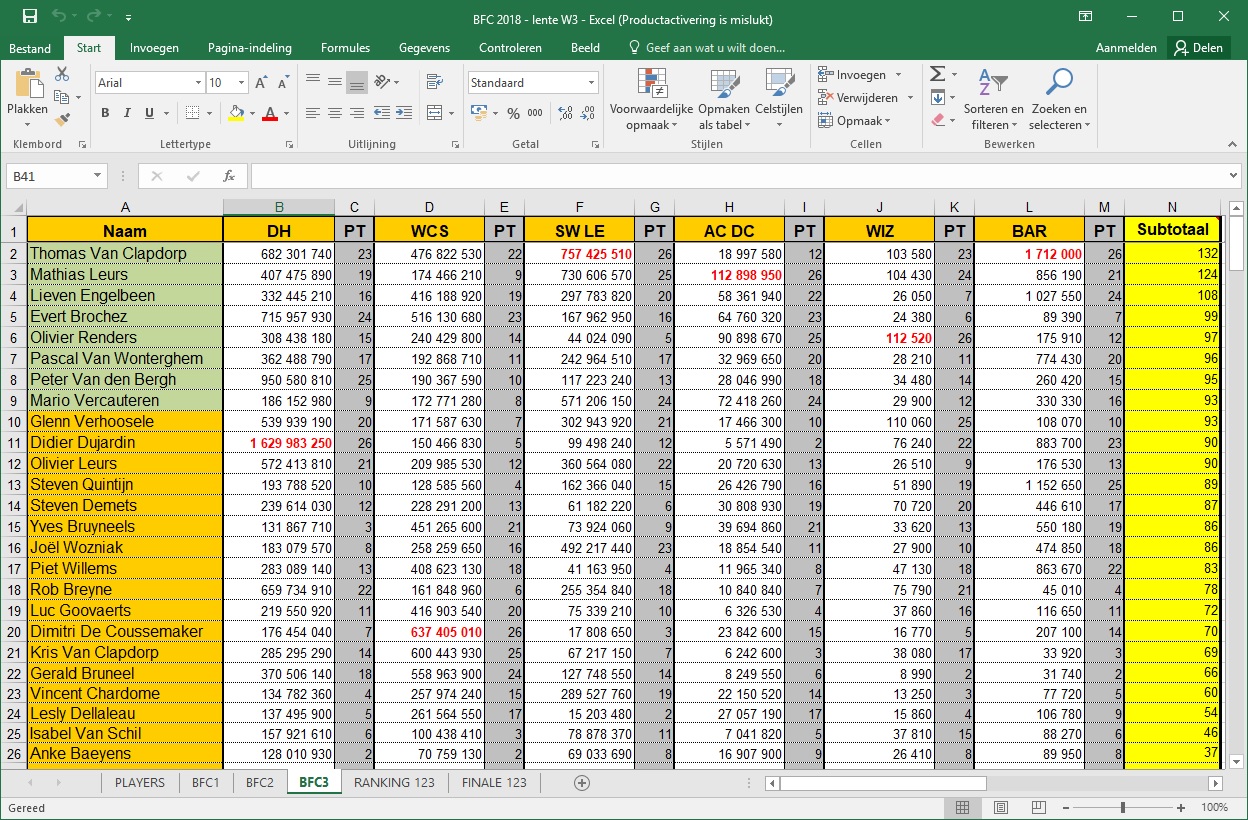Open the Formules ribbon tab
The width and height of the screenshot is (1248, 820).
(345, 48)
